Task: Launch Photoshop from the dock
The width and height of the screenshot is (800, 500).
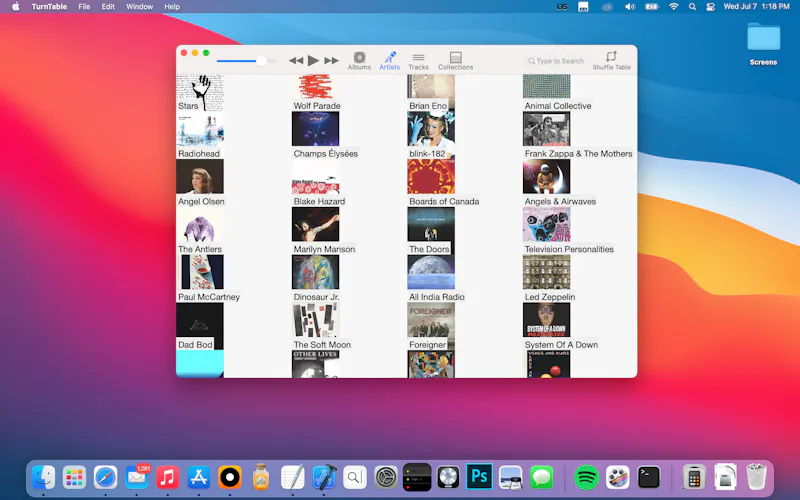Action: coord(479,477)
